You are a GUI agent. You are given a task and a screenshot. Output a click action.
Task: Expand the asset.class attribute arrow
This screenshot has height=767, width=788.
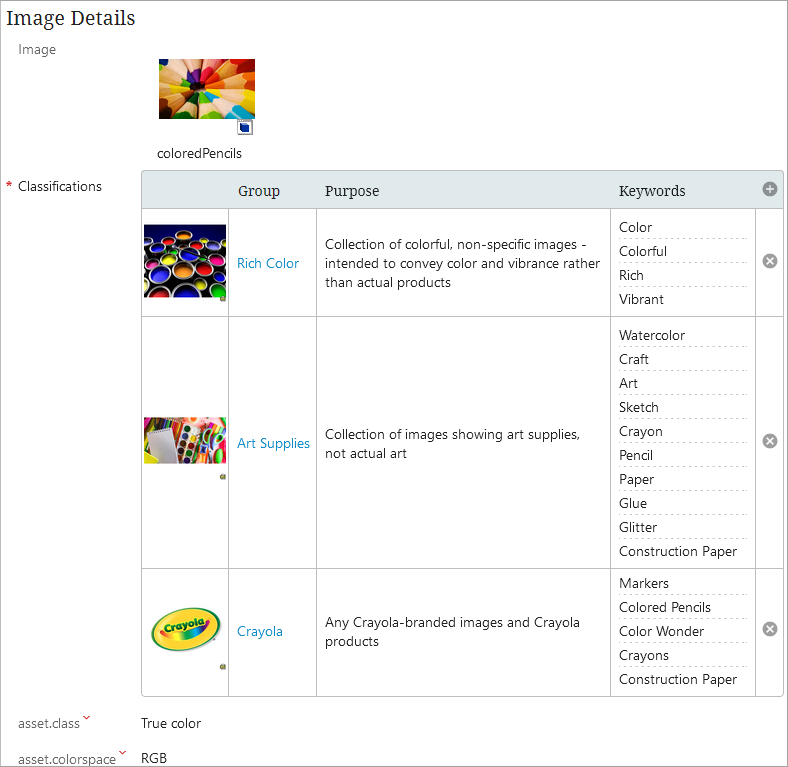click(x=87, y=718)
